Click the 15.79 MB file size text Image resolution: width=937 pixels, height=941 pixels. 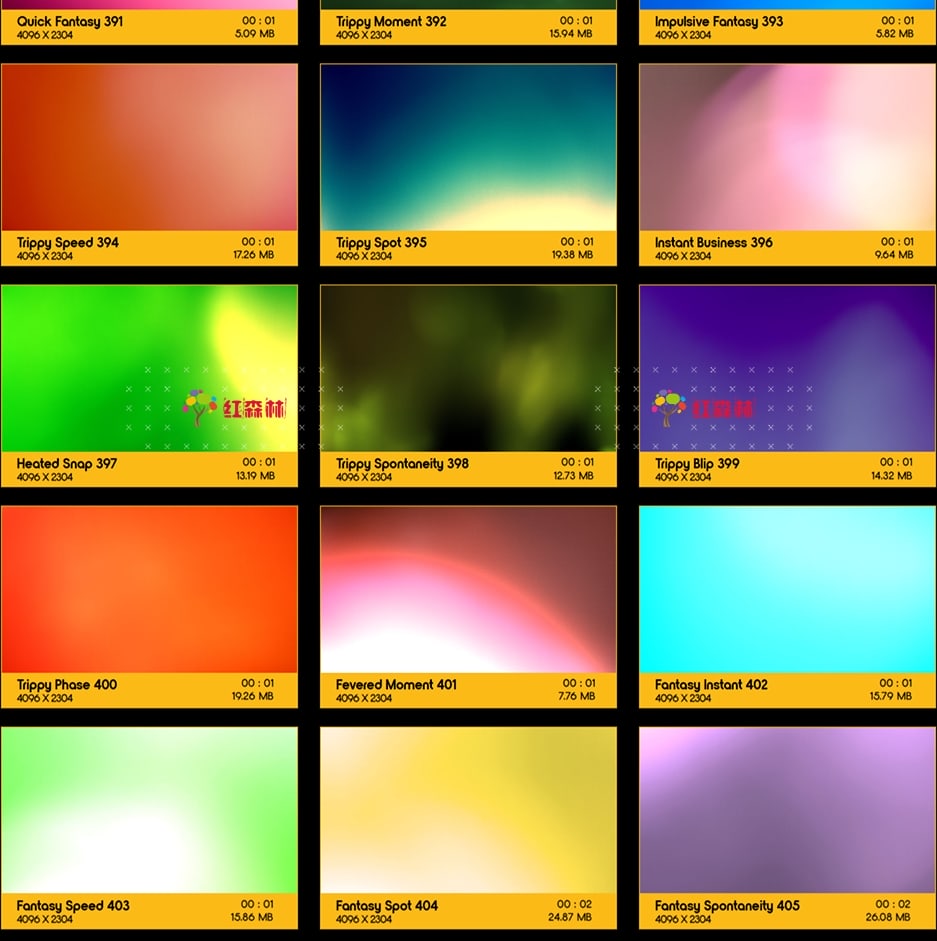click(x=891, y=696)
